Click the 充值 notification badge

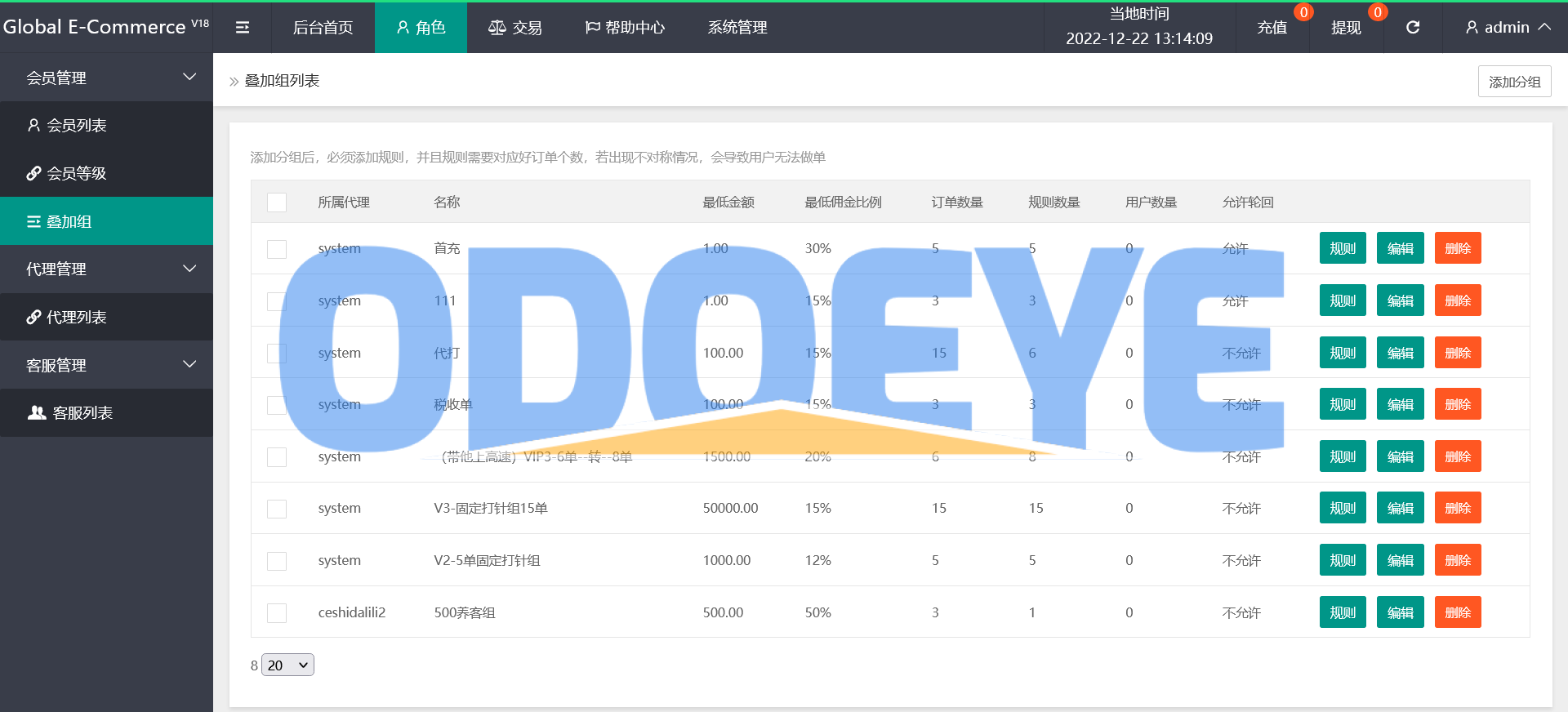(x=1303, y=12)
